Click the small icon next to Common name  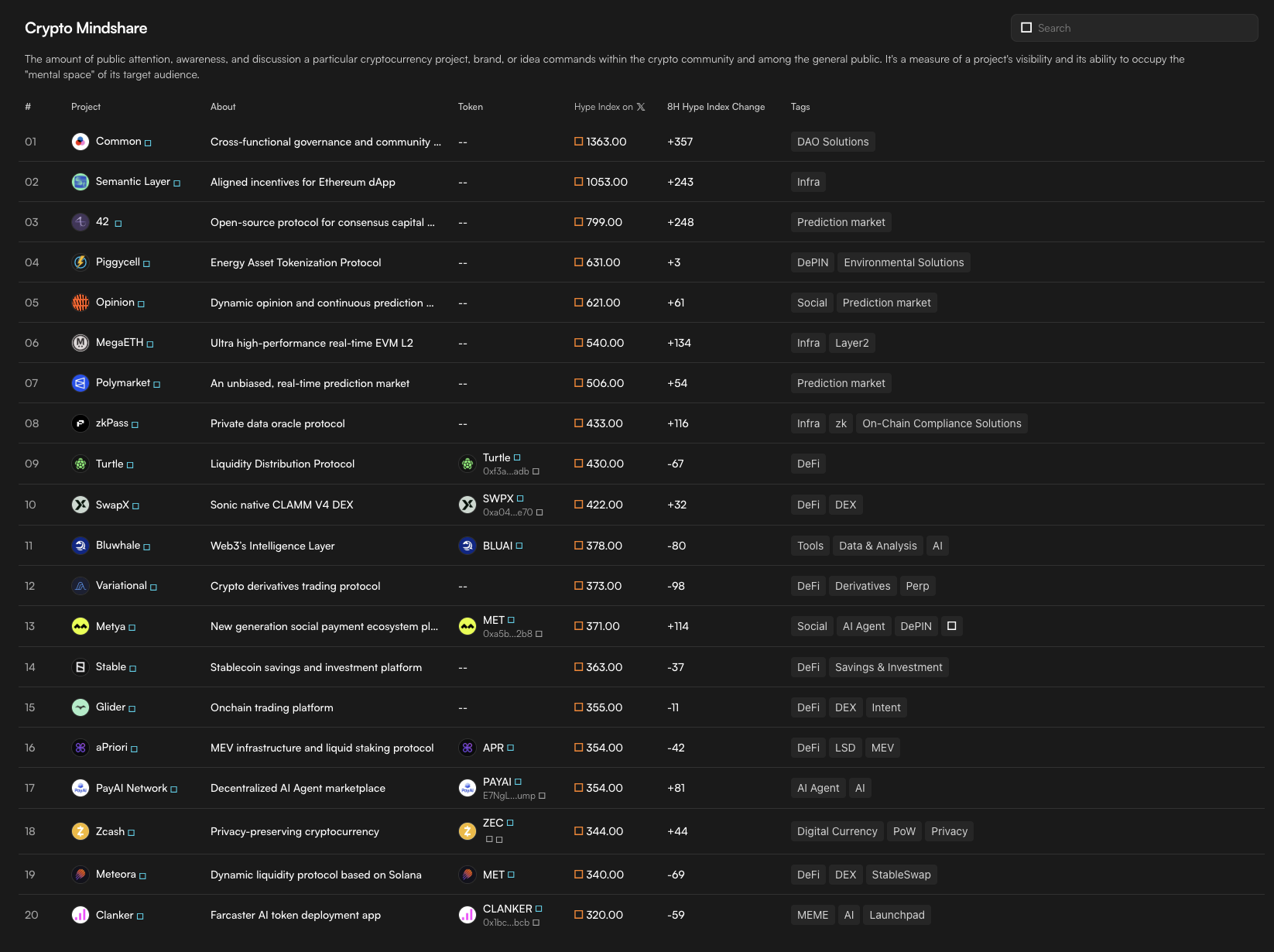coord(148,143)
